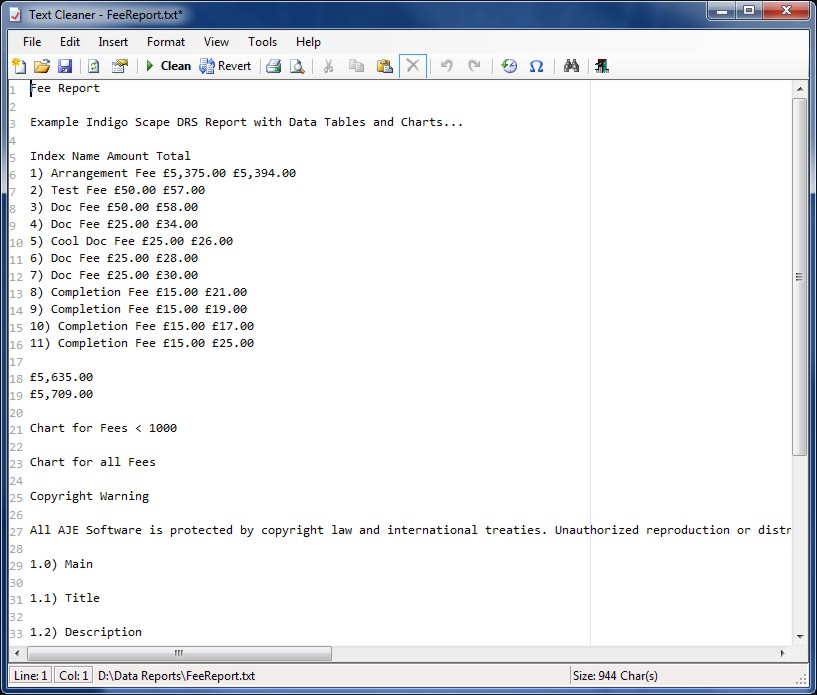
Task: Open Print Preview from toolbar
Action: click(297, 66)
